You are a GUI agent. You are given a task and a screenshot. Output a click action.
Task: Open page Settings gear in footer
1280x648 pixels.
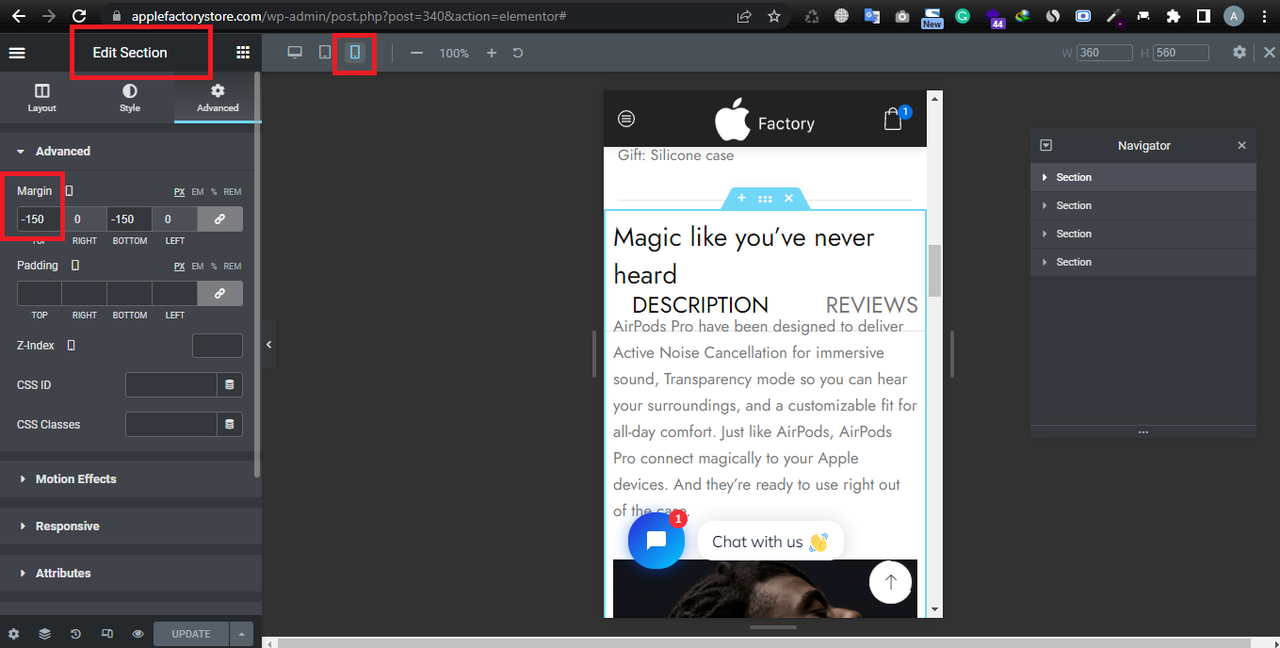pyautogui.click(x=14, y=634)
